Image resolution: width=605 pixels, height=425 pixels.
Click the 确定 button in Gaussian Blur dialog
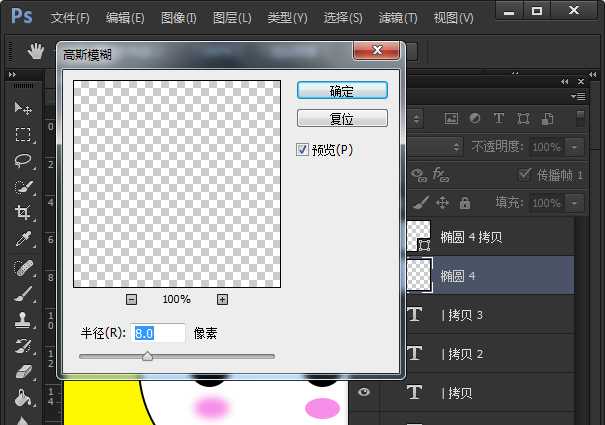pos(342,90)
